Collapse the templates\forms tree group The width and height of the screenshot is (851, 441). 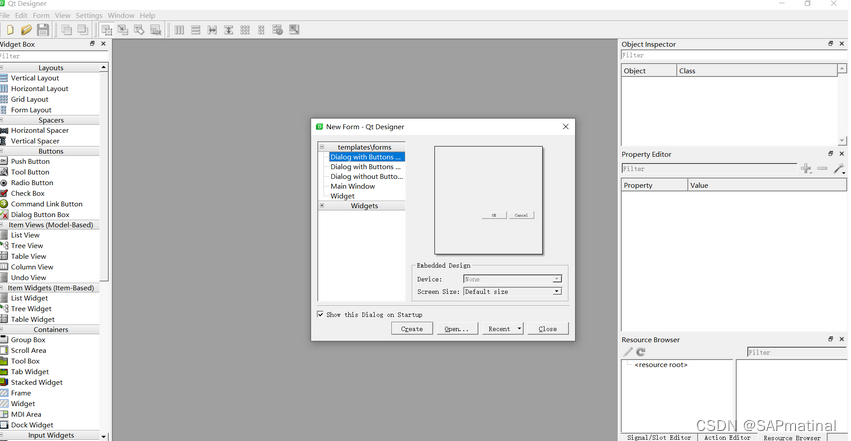click(x=322, y=147)
